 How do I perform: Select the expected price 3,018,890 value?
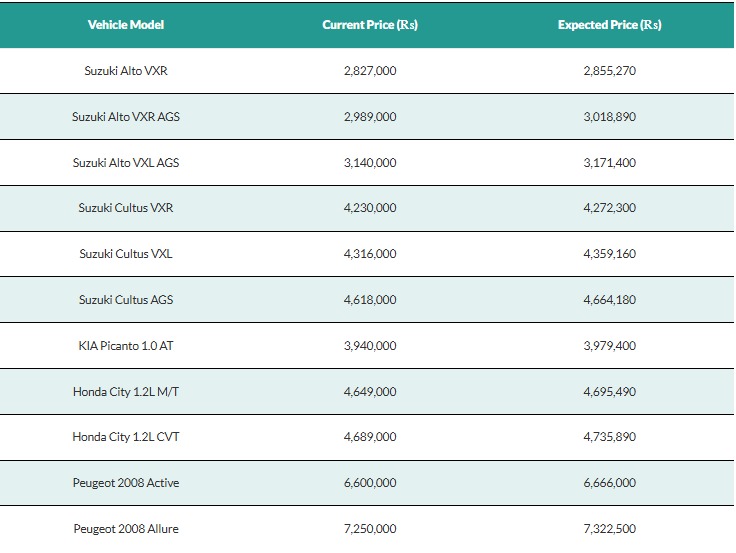pos(610,117)
